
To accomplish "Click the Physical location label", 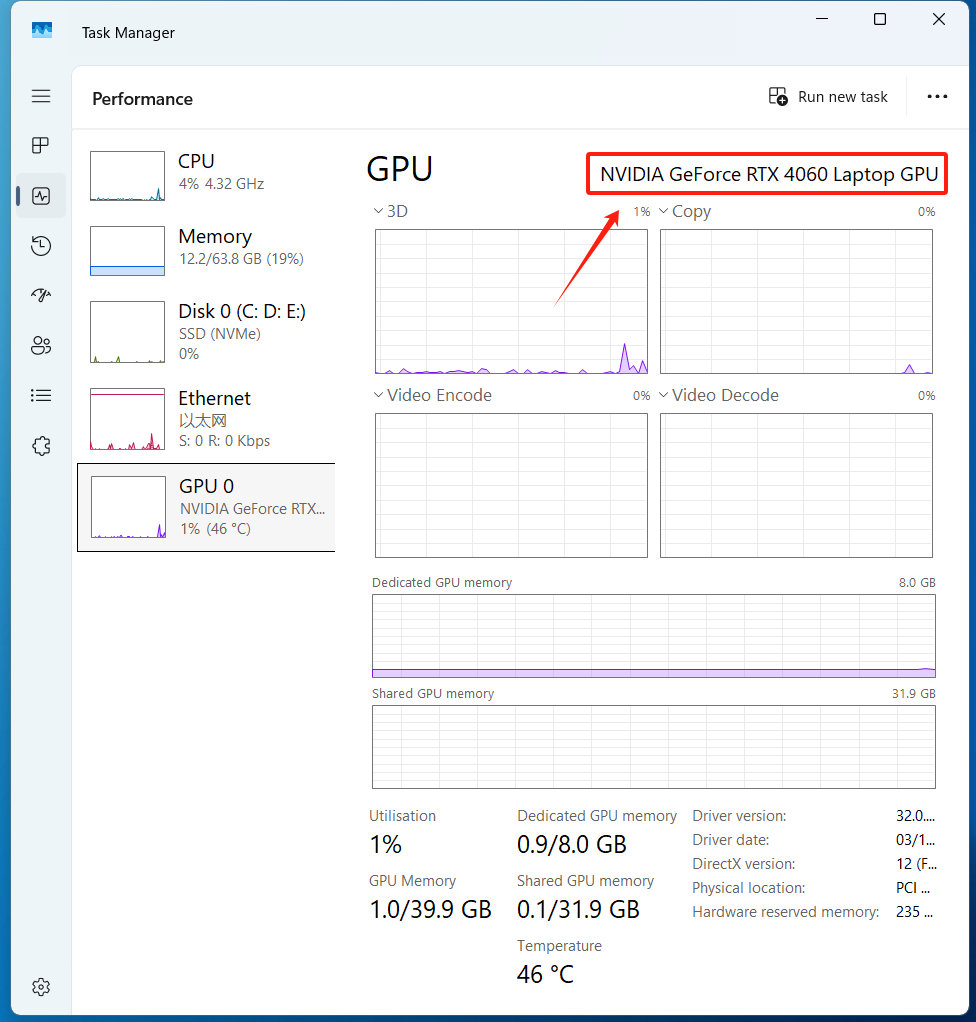I will pyautogui.click(x=748, y=888).
